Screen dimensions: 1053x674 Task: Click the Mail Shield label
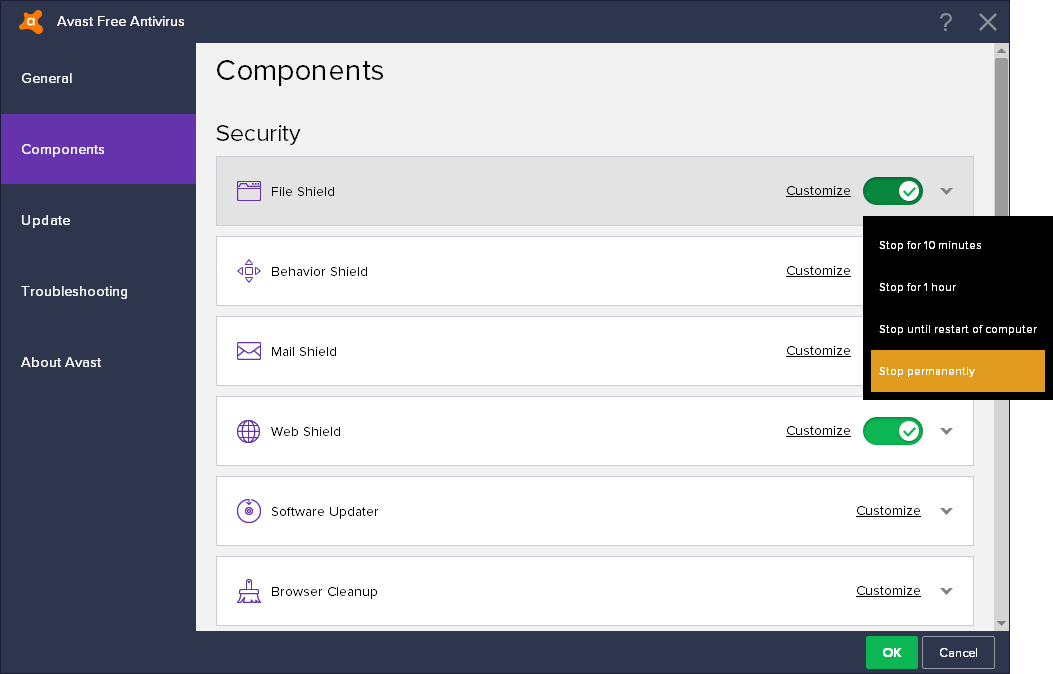304,351
